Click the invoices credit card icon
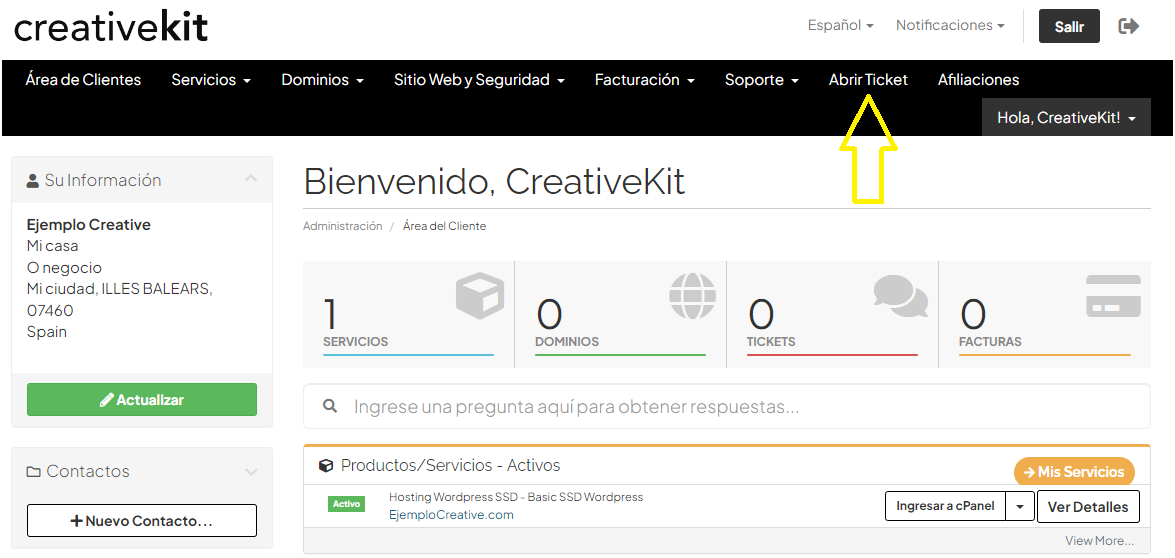Image resolution: width=1175 pixels, height=558 pixels. pyautogui.click(x=1113, y=297)
